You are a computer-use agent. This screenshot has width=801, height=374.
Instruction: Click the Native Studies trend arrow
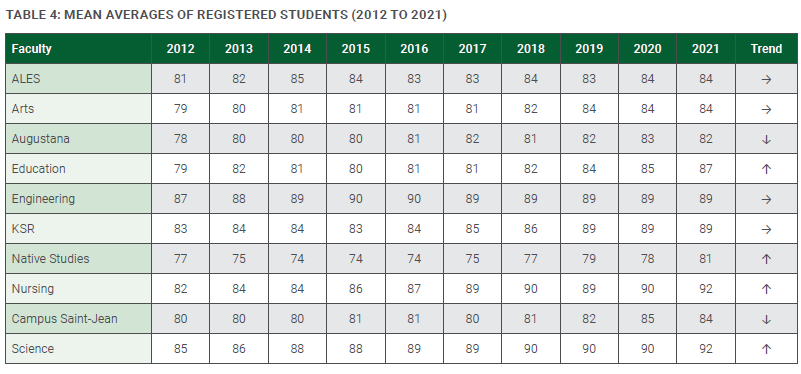[x=766, y=259]
